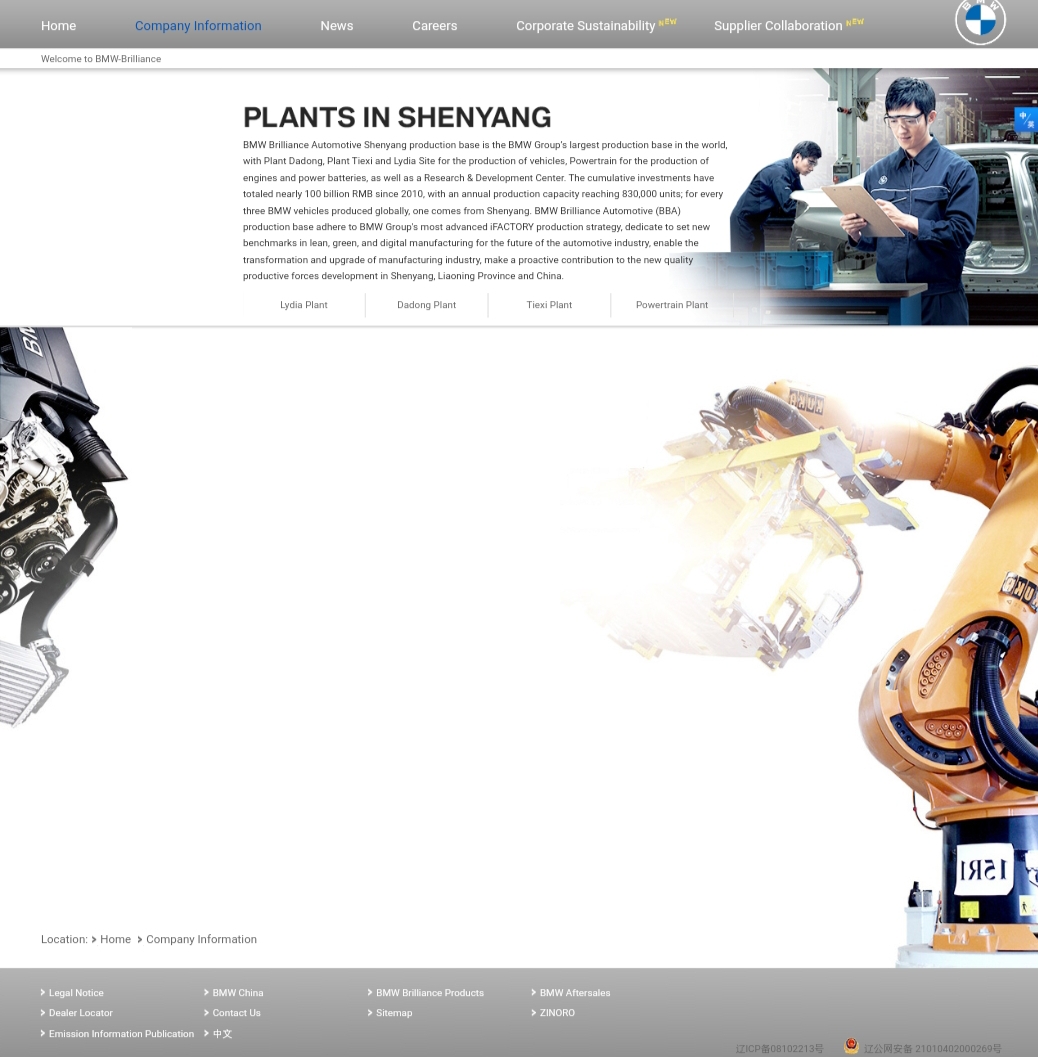1038x1057 pixels.
Task: Visit the BMW China footer link
Action: pyautogui.click(x=238, y=993)
